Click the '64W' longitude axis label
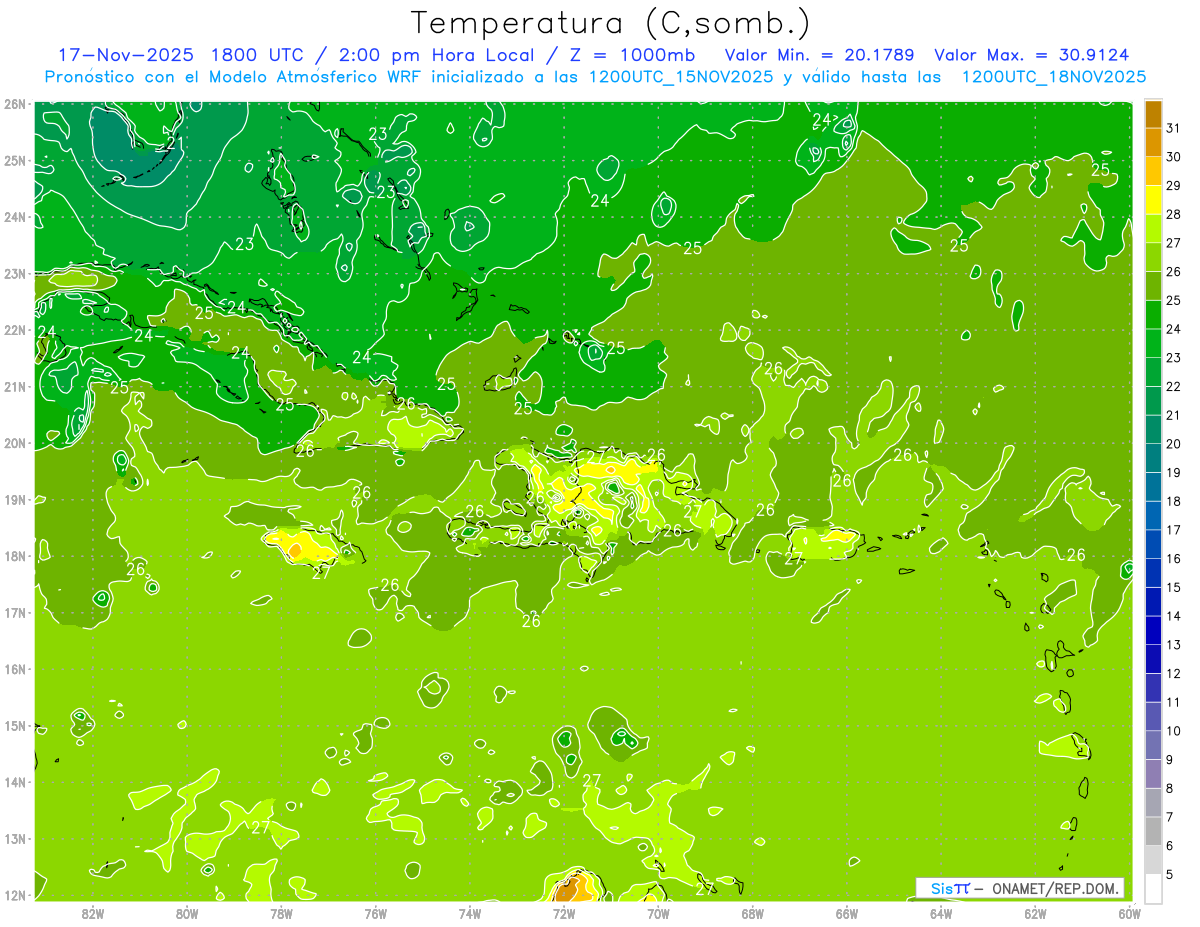The image size is (1200, 927). 941,913
